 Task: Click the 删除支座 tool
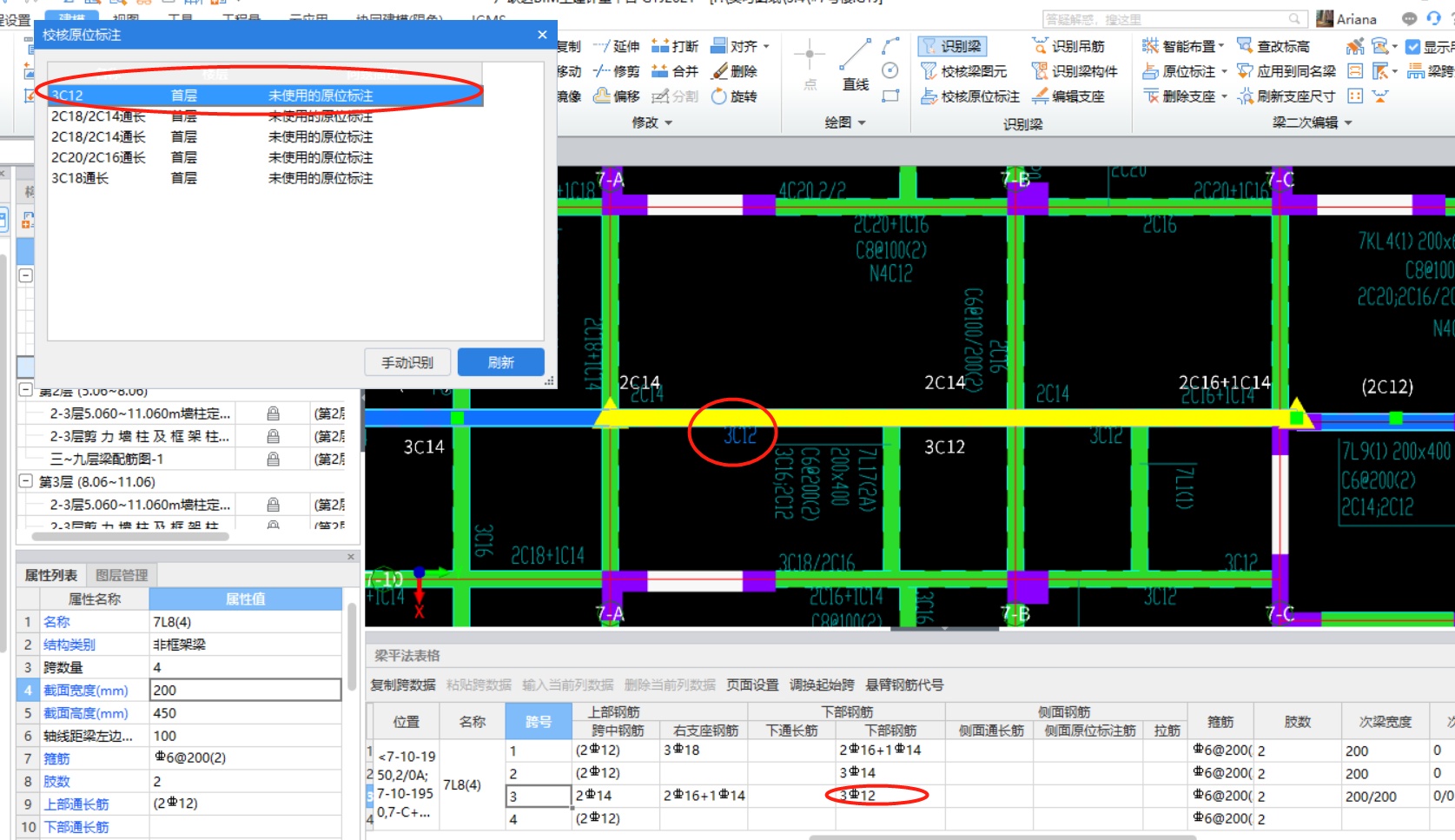coord(1179,96)
